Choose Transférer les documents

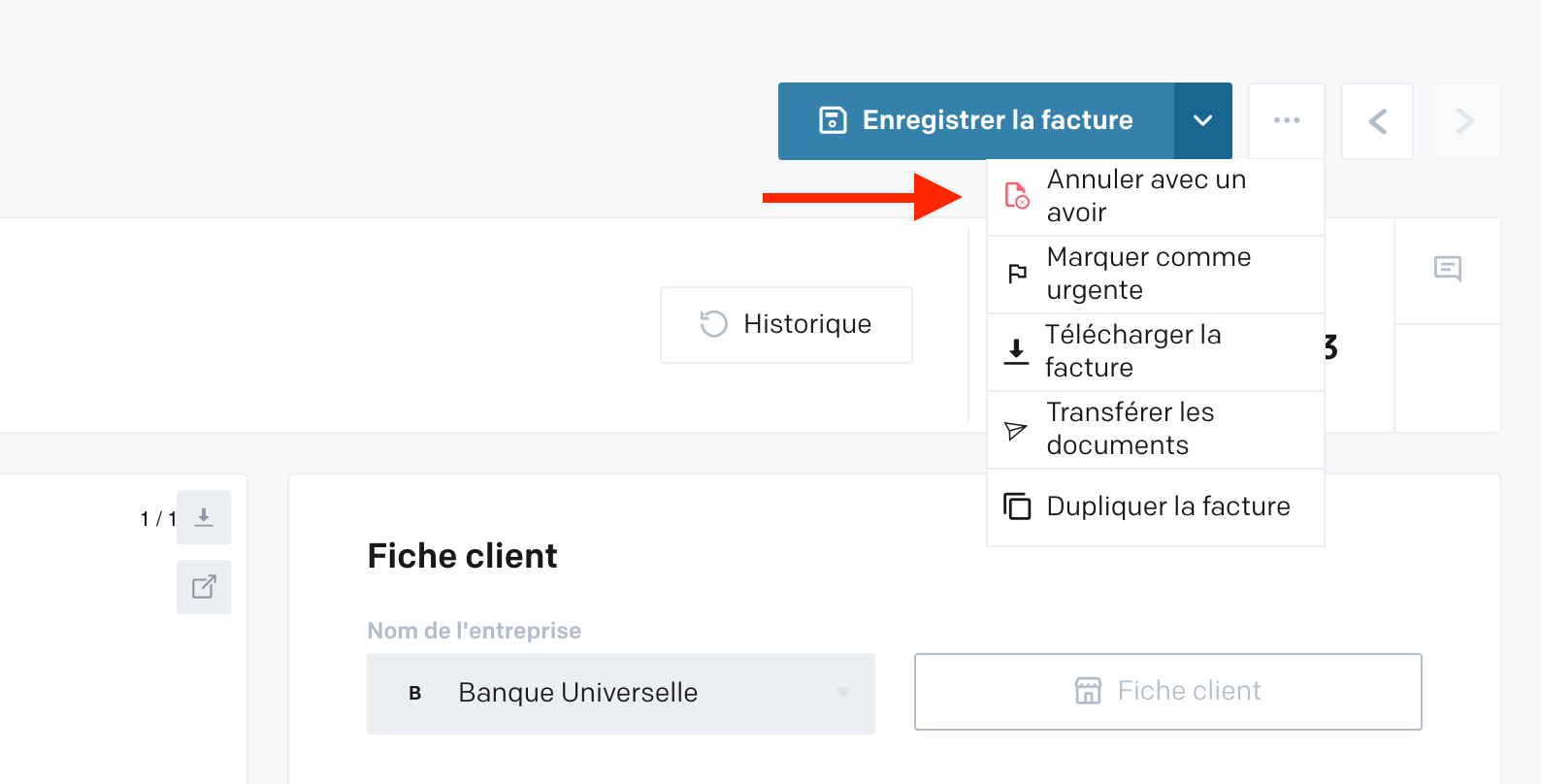click(x=1156, y=430)
